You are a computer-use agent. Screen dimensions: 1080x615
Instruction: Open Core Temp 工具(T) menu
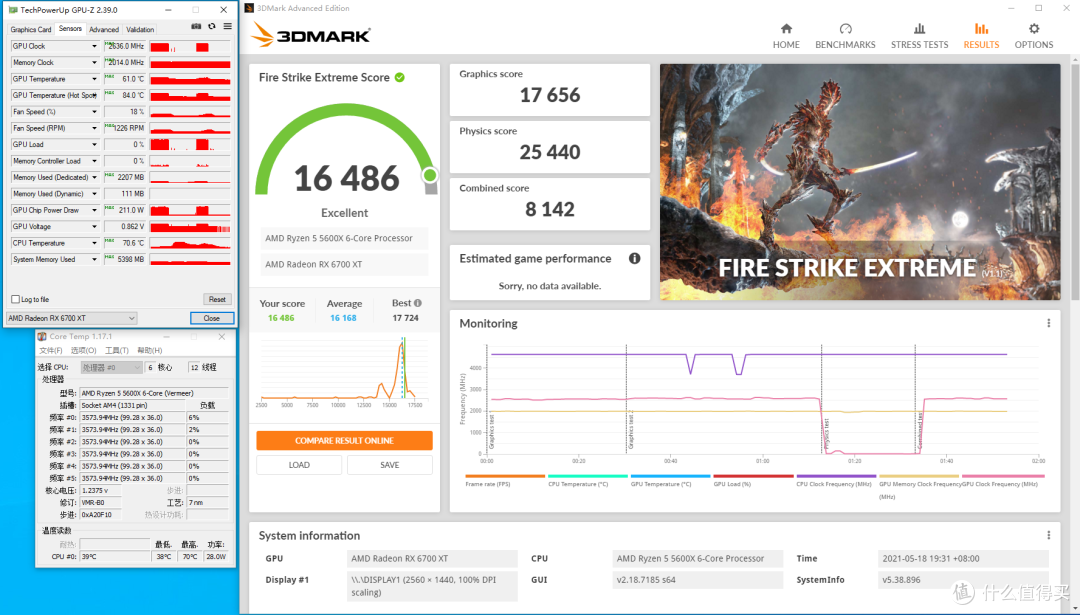point(116,351)
